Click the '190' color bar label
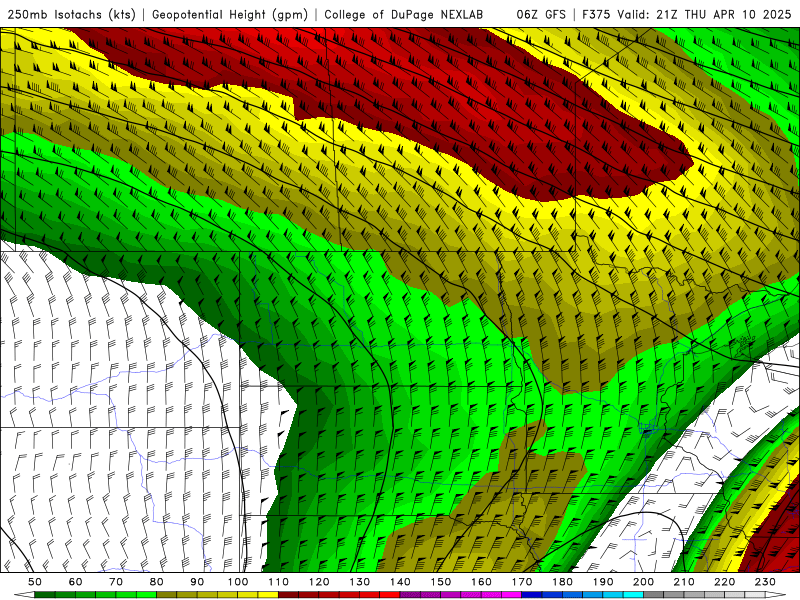Screen dimensions: 800x600 (x=603, y=582)
